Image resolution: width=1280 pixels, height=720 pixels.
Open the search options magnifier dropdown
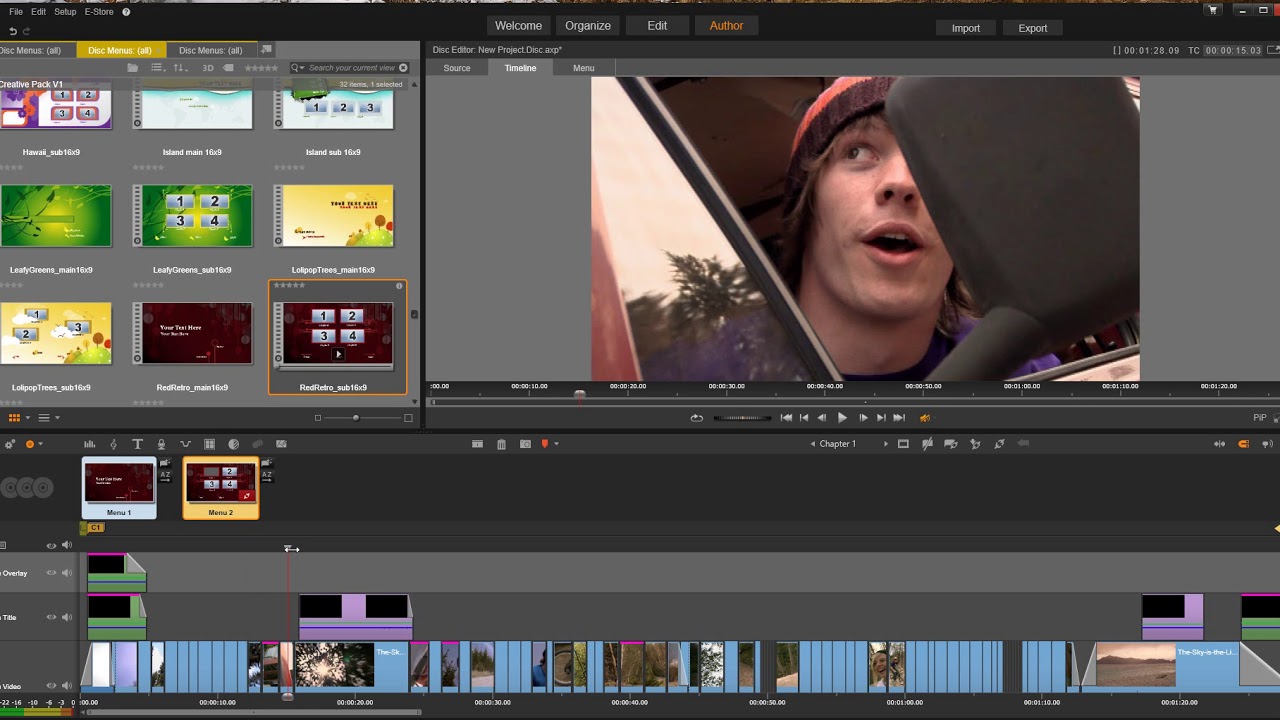point(298,68)
